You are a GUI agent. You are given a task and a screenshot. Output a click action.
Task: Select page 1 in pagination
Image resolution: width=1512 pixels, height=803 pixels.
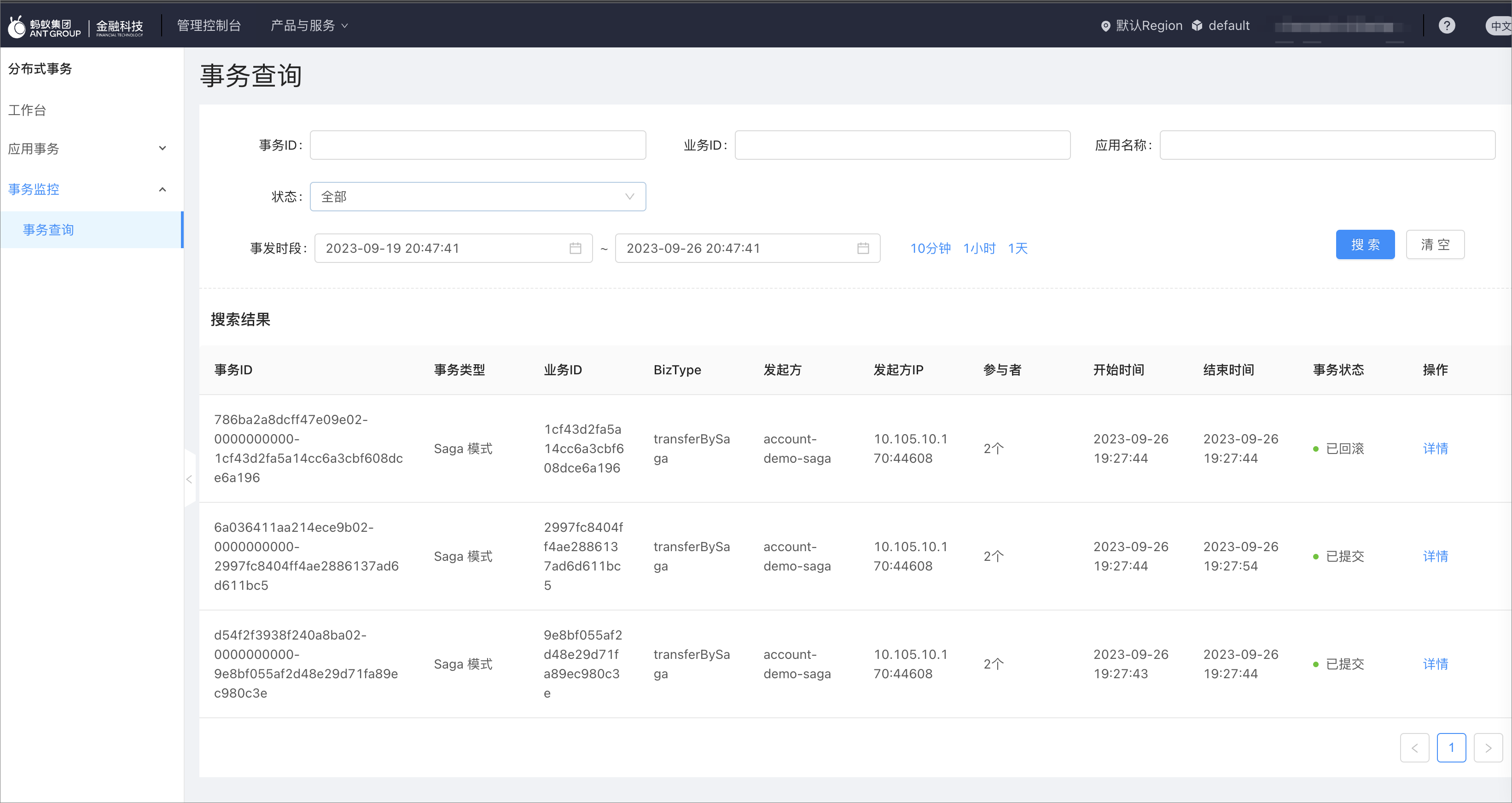pyautogui.click(x=1451, y=748)
